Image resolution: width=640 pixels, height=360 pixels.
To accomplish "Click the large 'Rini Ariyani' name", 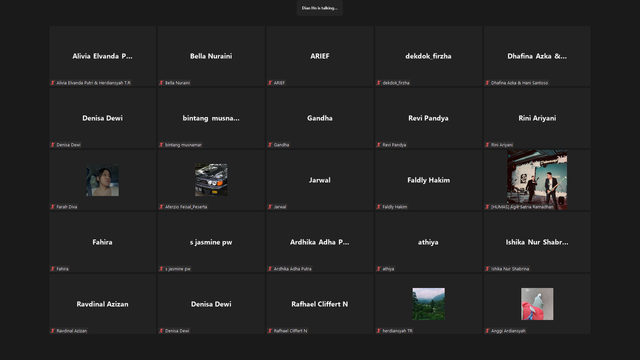I will pos(537,118).
